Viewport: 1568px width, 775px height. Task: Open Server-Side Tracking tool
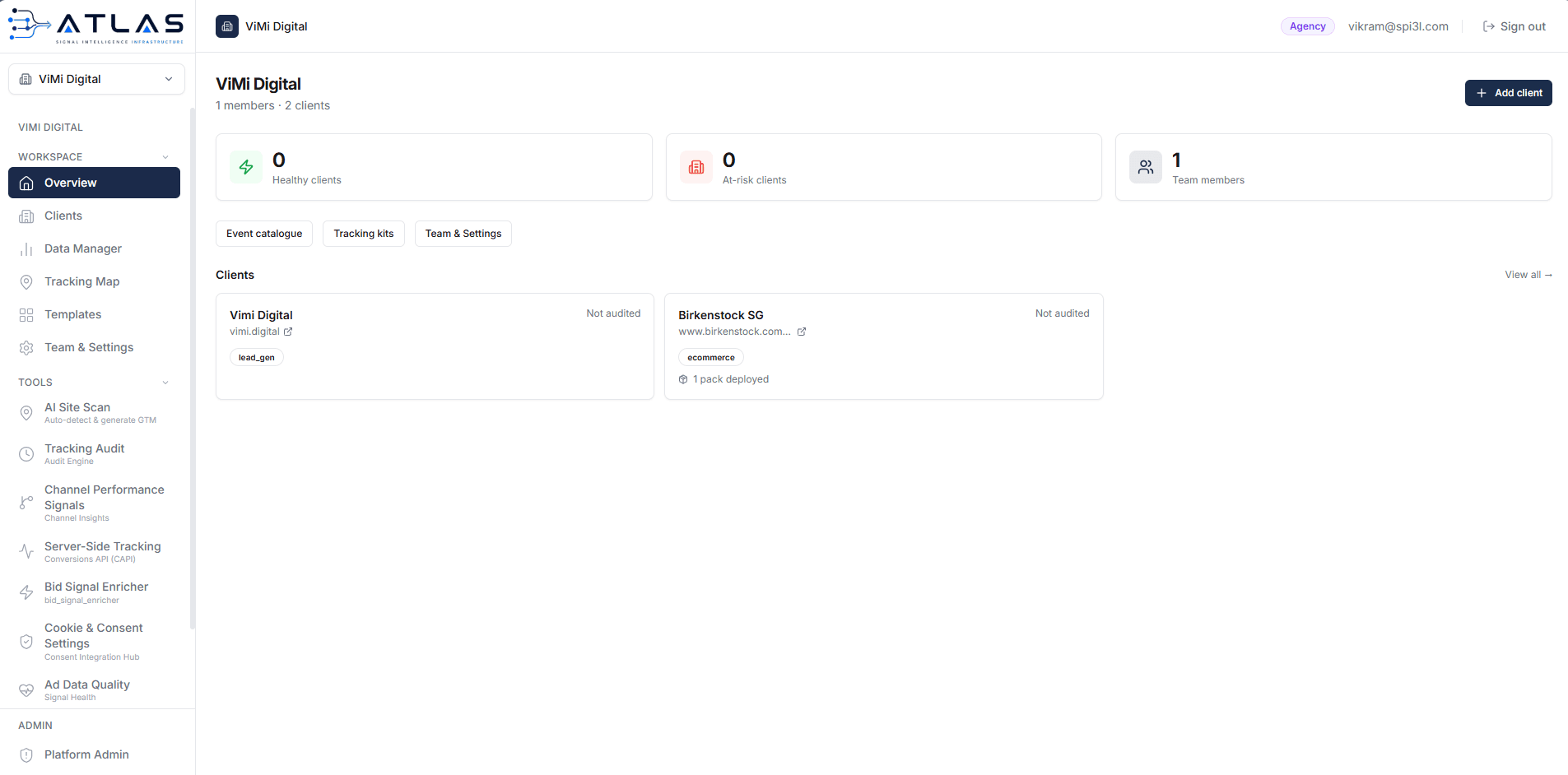[94, 551]
